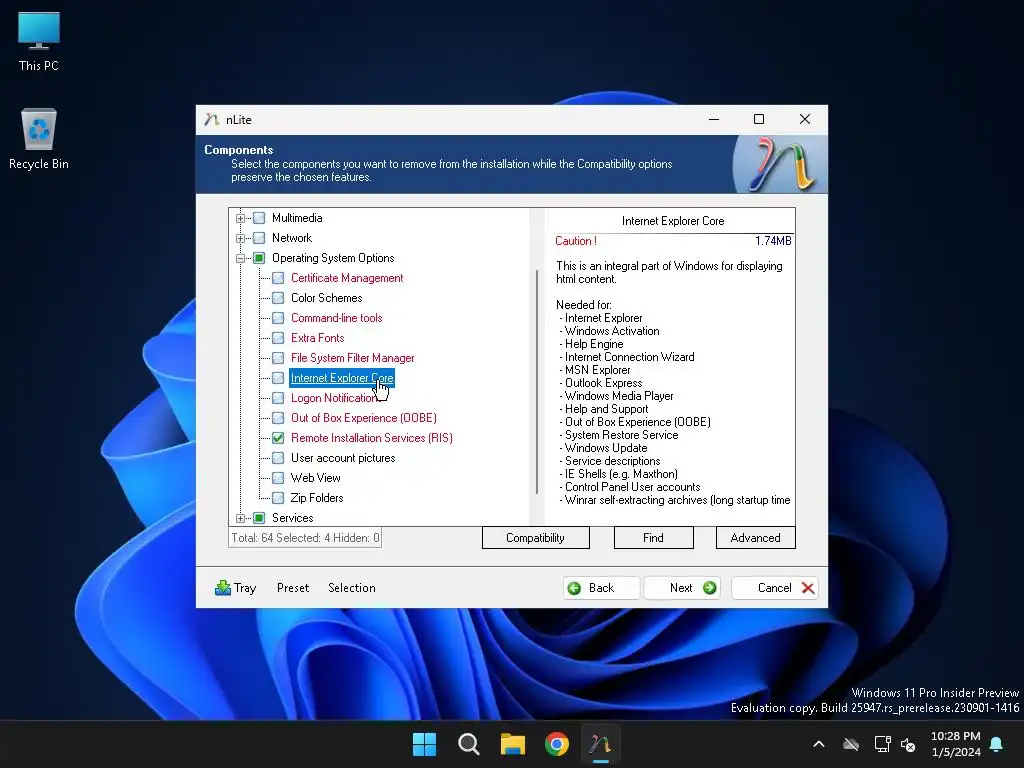
Task: Click the OneDrive cloud tray icon
Action: point(850,744)
